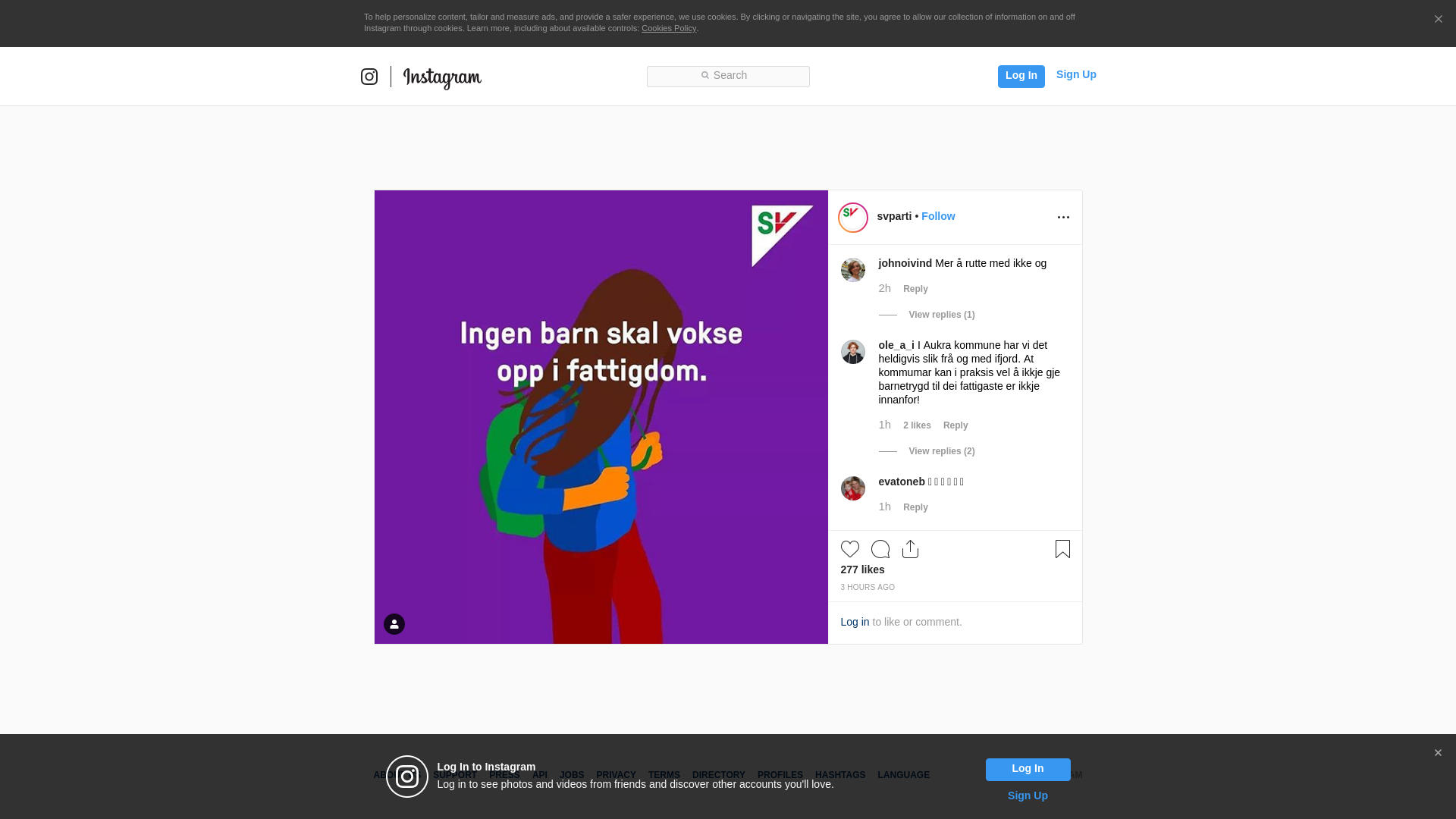Show the 277 likes list
The width and height of the screenshot is (1456, 819).
click(x=862, y=570)
